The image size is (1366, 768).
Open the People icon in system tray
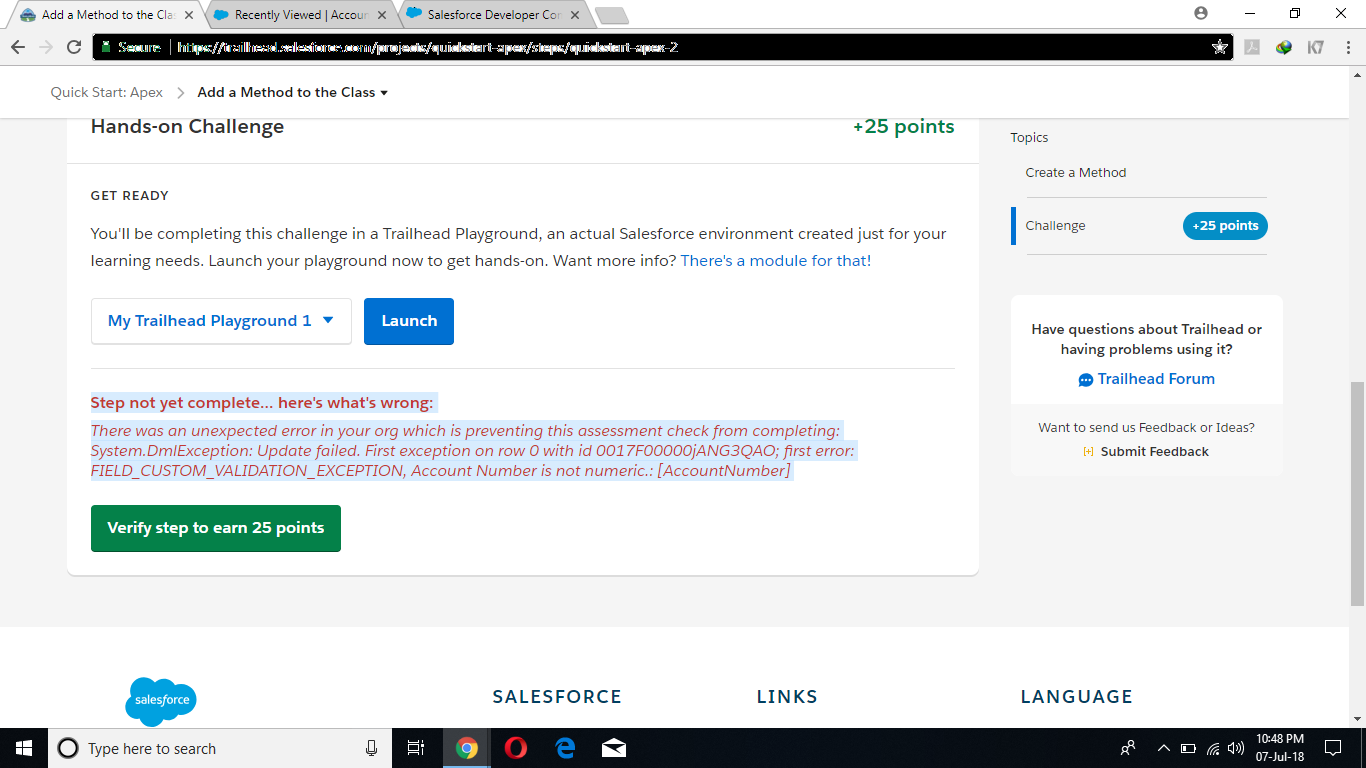1128,748
